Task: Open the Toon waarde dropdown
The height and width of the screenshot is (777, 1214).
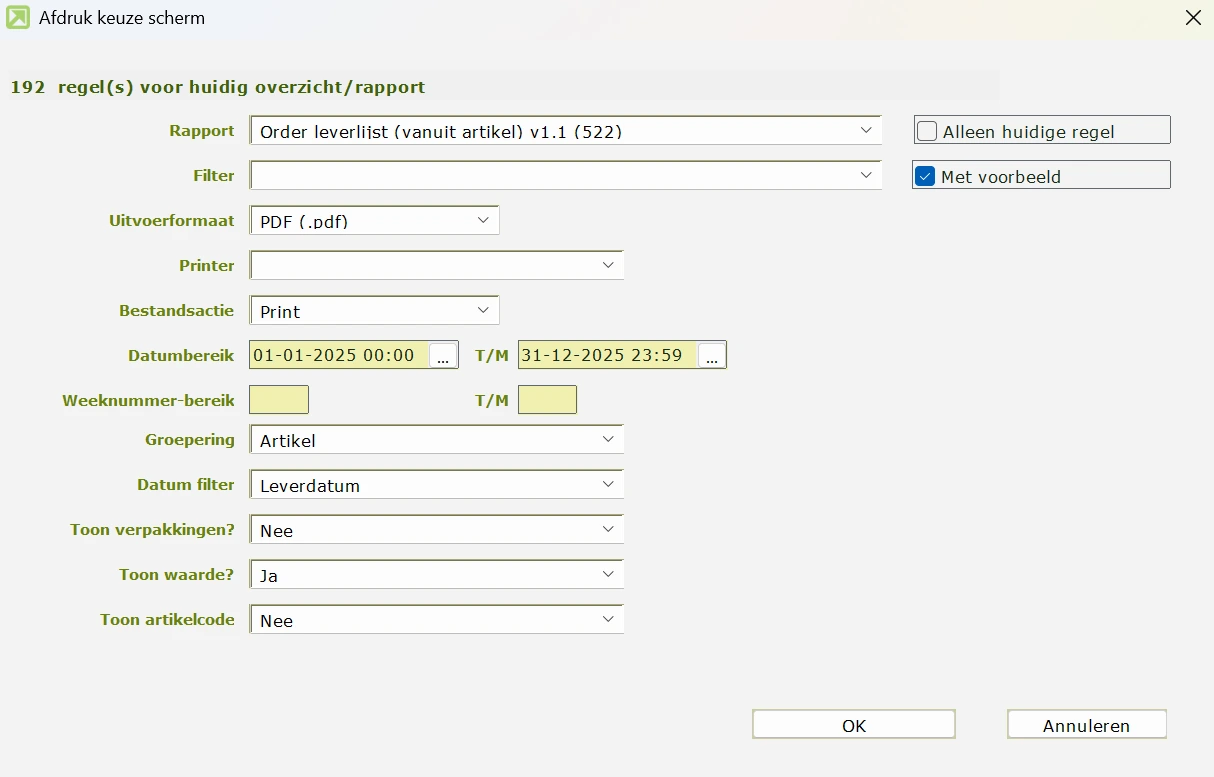Action: [607, 574]
